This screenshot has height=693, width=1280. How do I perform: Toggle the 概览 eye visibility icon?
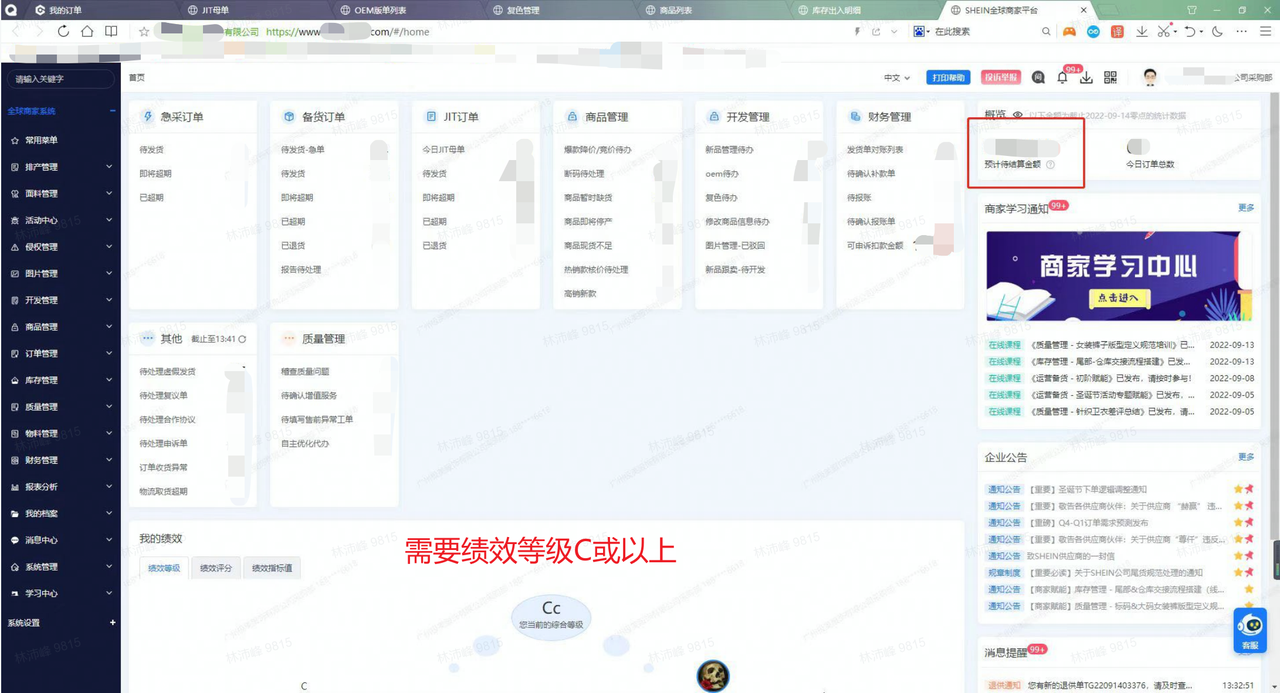pos(1018,116)
